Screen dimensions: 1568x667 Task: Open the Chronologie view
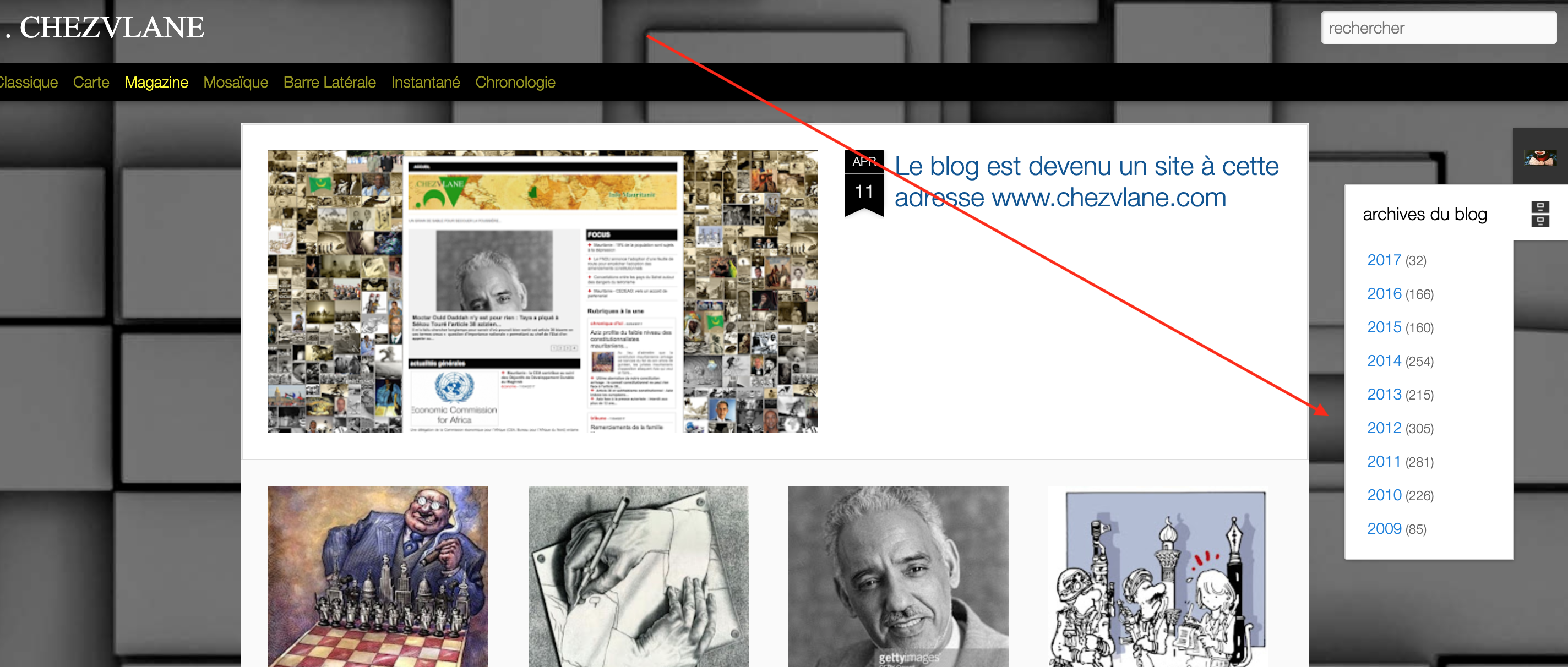pos(515,82)
